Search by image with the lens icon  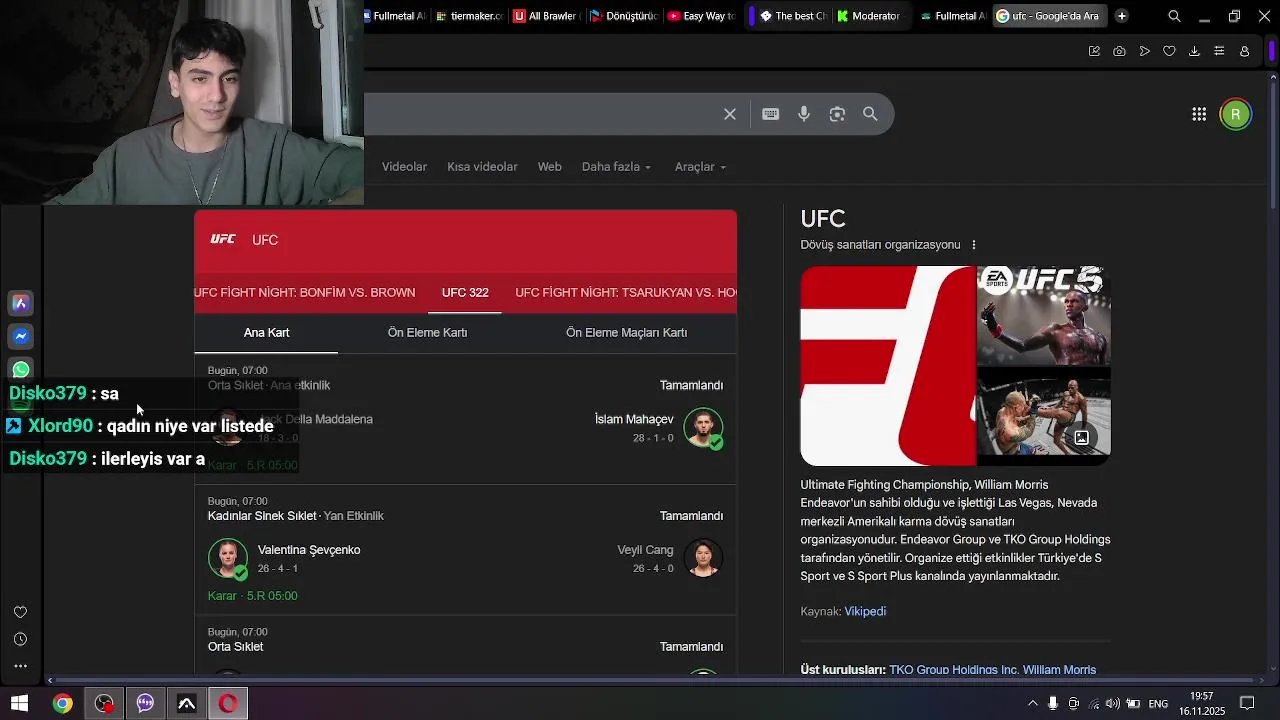coord(837,114)
